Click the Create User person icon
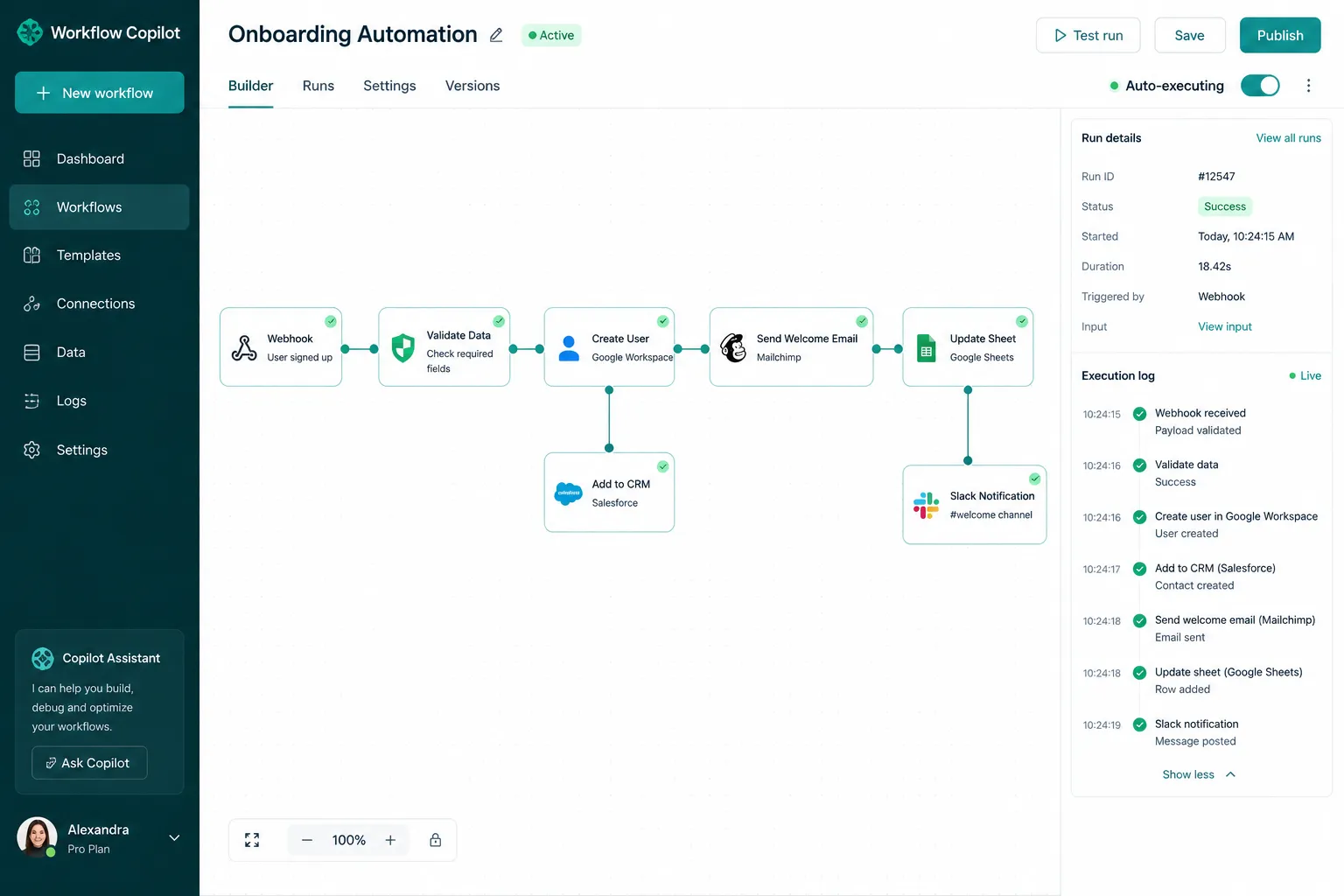This screenshot has height=896, width=1344. coord(569,348)
